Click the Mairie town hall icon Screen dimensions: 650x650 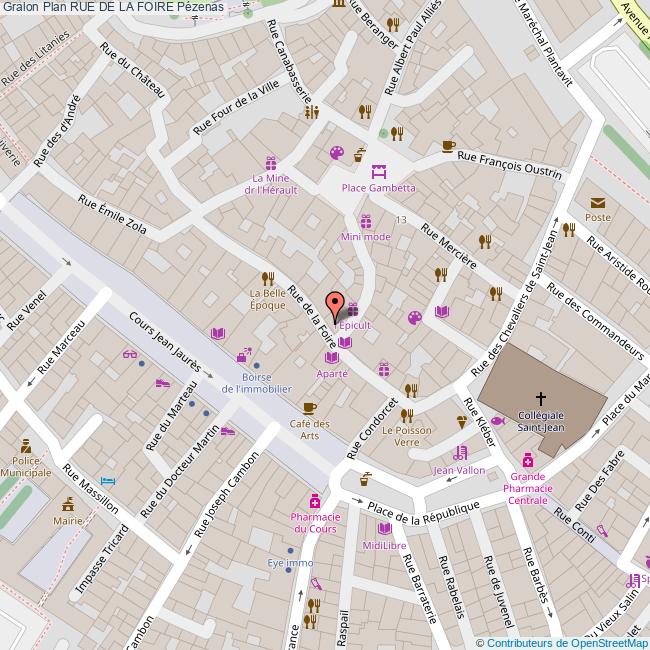coord(68,503)
